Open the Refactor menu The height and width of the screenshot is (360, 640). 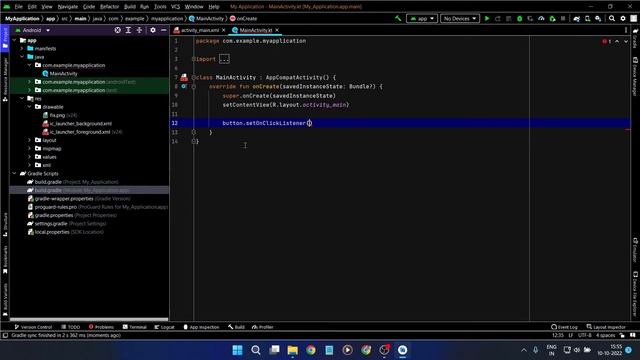click(109, 7)
